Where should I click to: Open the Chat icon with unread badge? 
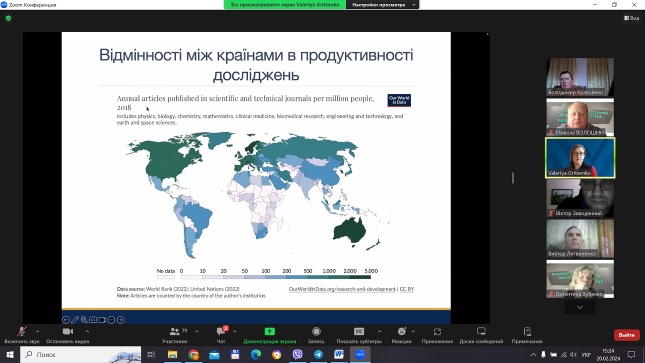click(221, 332)
